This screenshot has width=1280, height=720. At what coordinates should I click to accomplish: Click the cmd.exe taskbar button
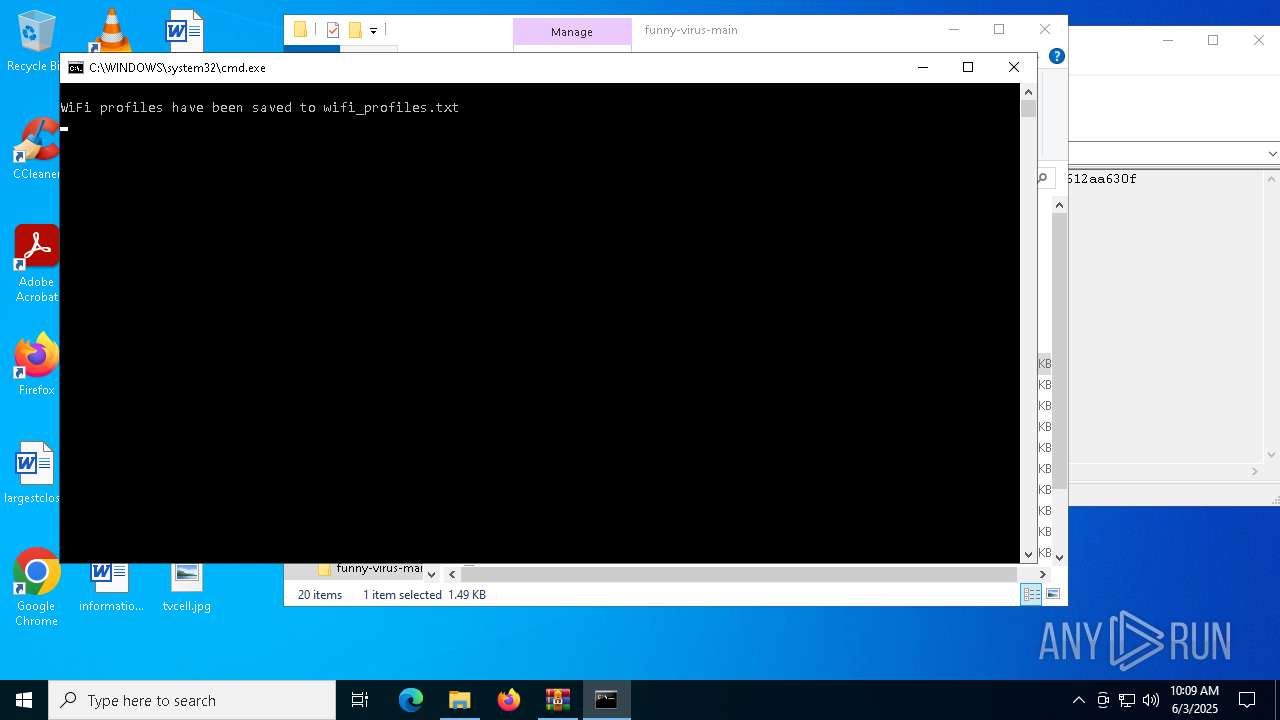606,700
